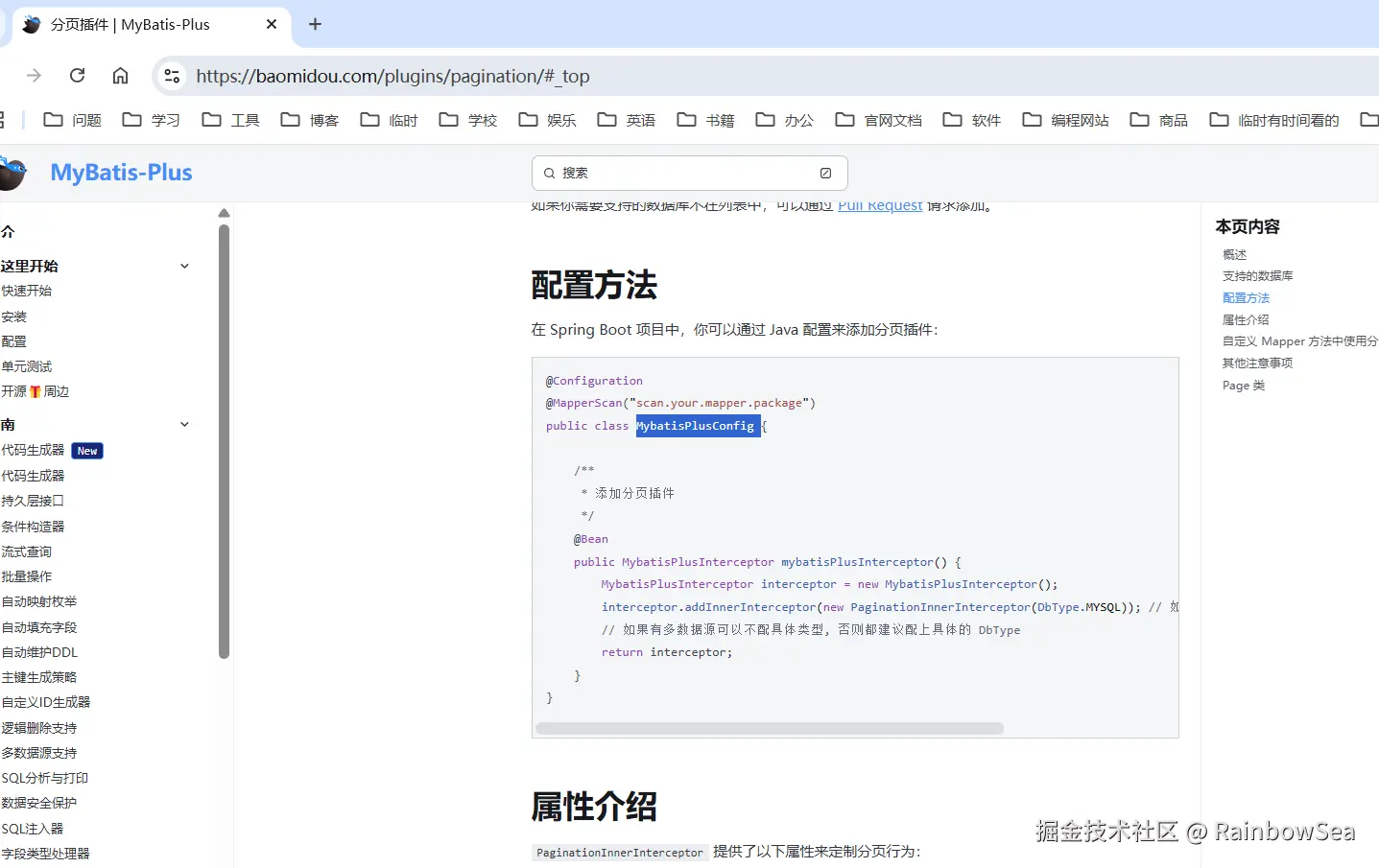The image size is (1379, 868).
Task: Click the 搜索 search box
Action: pos(689,173)
